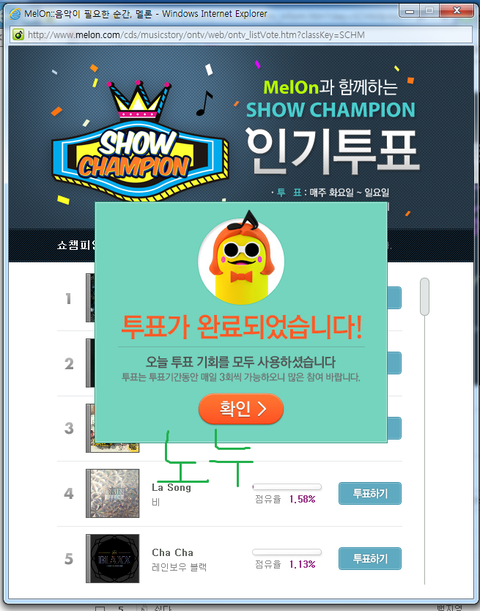The width and height of the screenshot is (480, 611).
Task: Click the vertical scrollbar thumb
Action: (425, 297)
